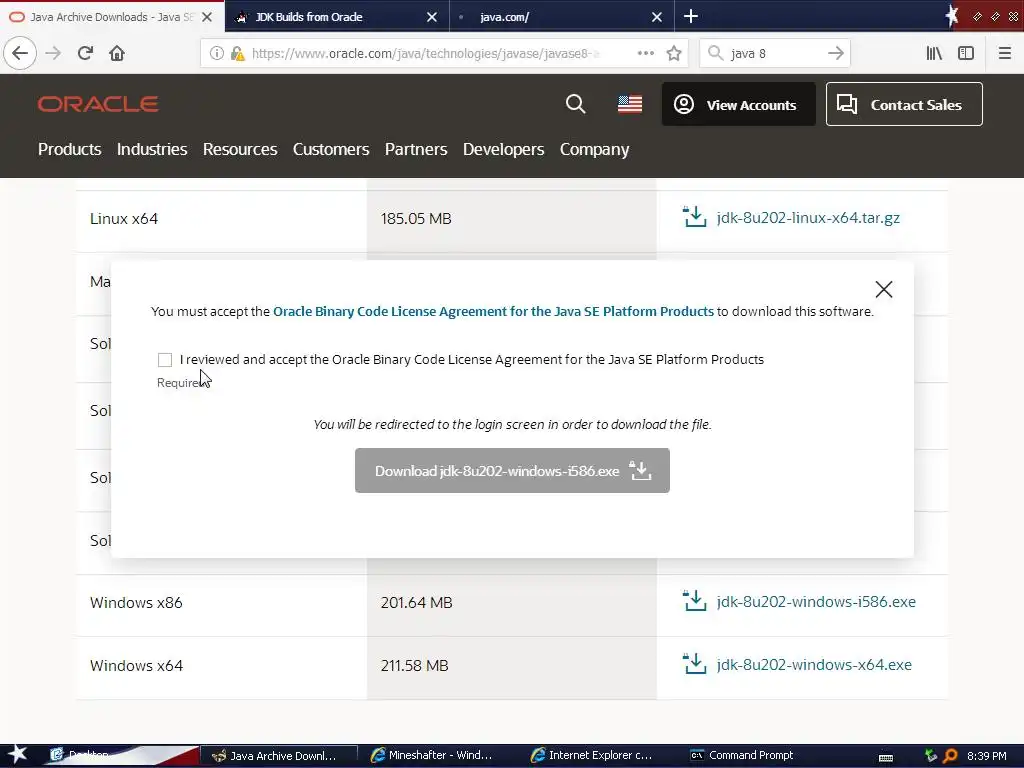Open a new browser tab
This screenshot has height=768, width=1024.
tap(691, 16)
